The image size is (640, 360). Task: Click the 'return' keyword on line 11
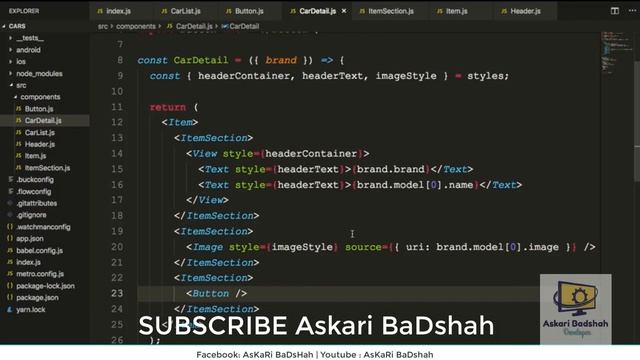coord(168,107)
